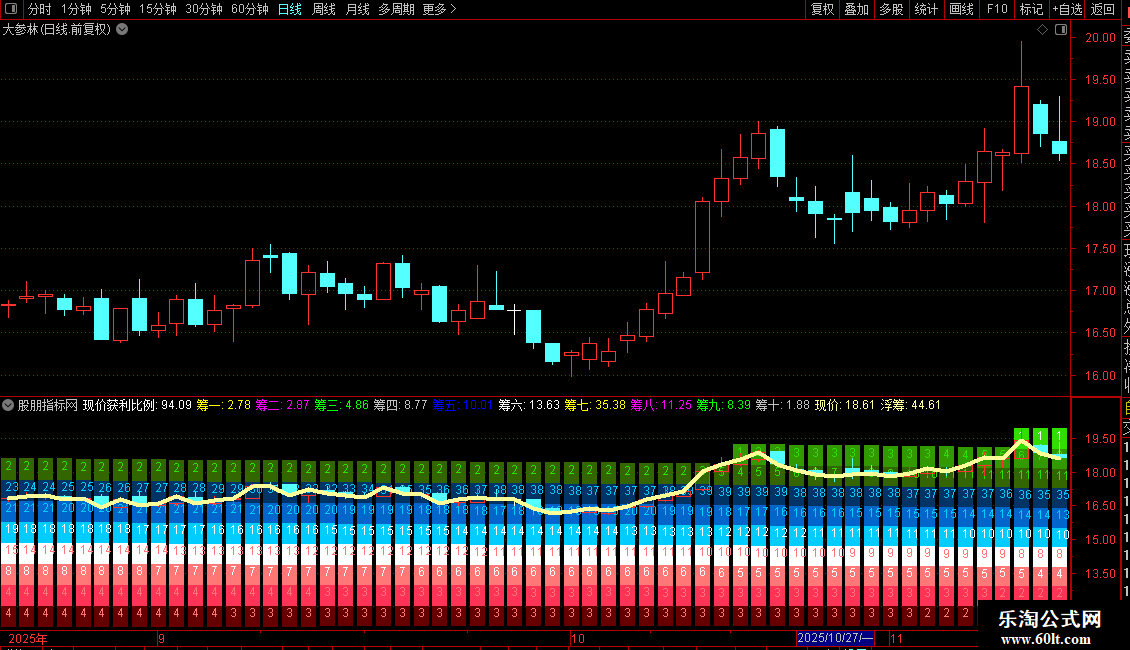The image size is (1130, 650).
Task: Add stock with +自选 button
Action: (x=1067, y=9)
